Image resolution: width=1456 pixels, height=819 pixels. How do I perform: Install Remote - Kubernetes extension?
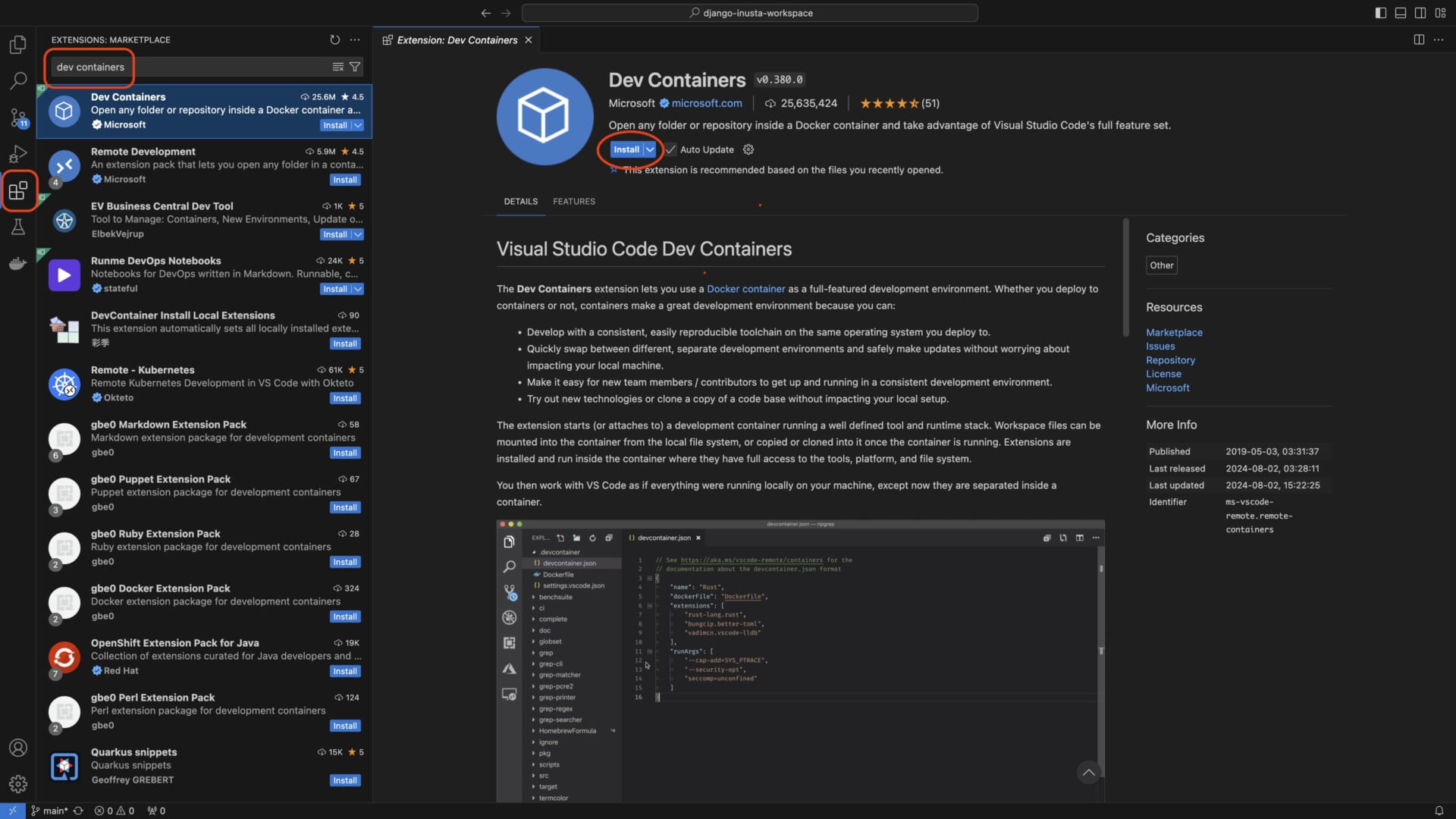pyautogui.click(x=345, y=398)
